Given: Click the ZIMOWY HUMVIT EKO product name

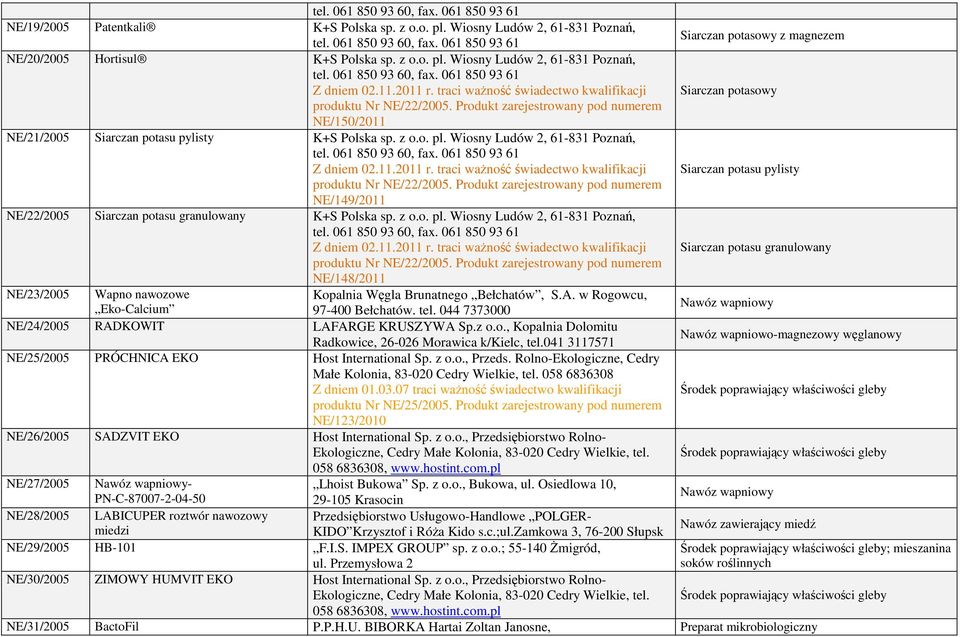Looking at the screenshot, I should pyautogui.click(x=163, y=579).
